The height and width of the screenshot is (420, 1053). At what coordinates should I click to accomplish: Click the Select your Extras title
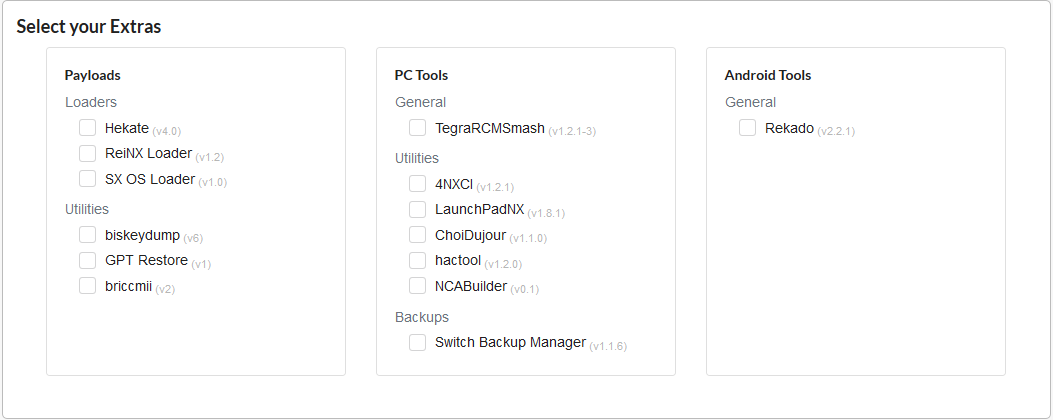[89, 27]
